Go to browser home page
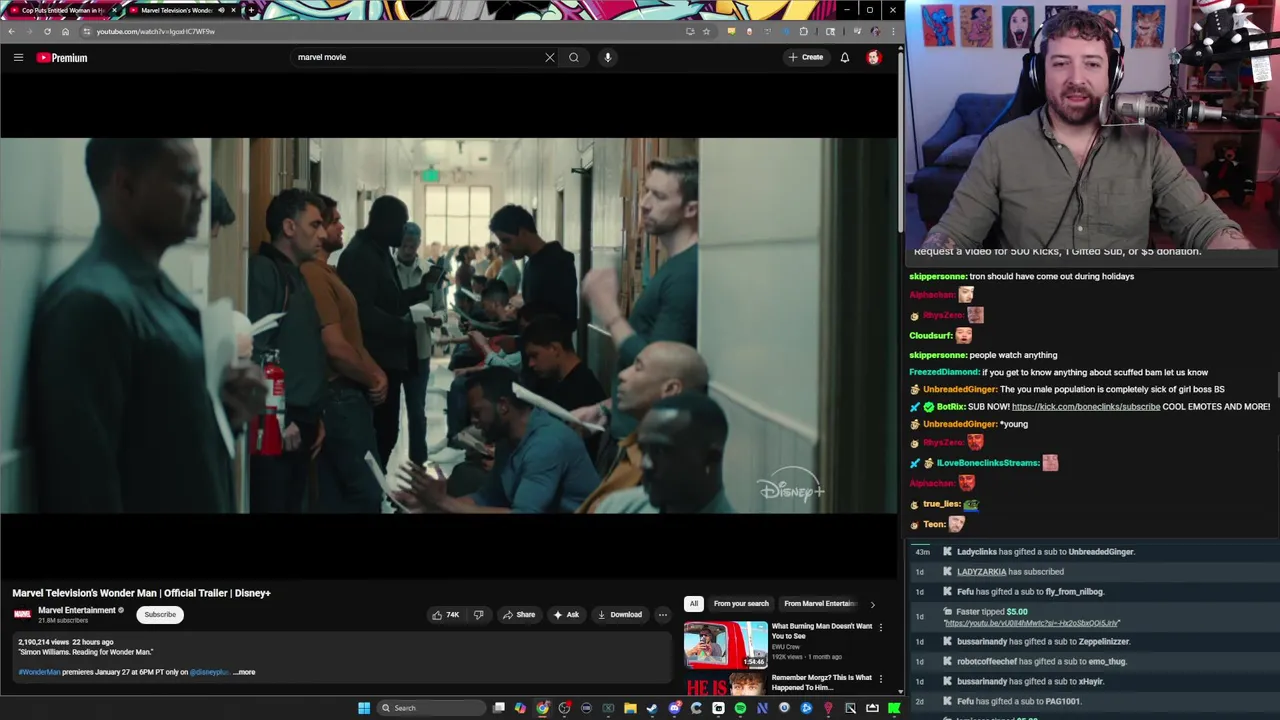This screenshot has width=1280, height=720. pyautogui.click(x=65, y=31)
